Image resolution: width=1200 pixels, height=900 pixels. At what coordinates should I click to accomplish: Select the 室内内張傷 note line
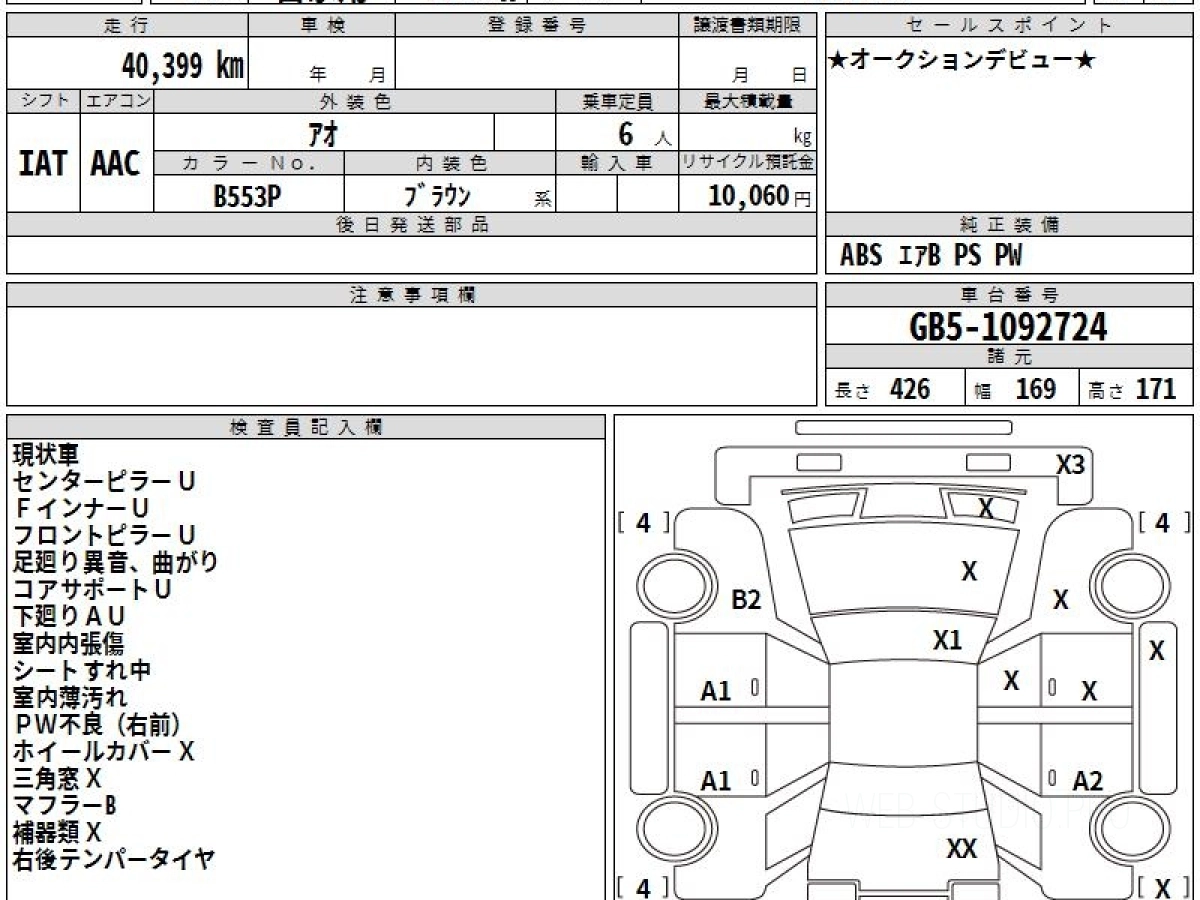click(69, 644)
